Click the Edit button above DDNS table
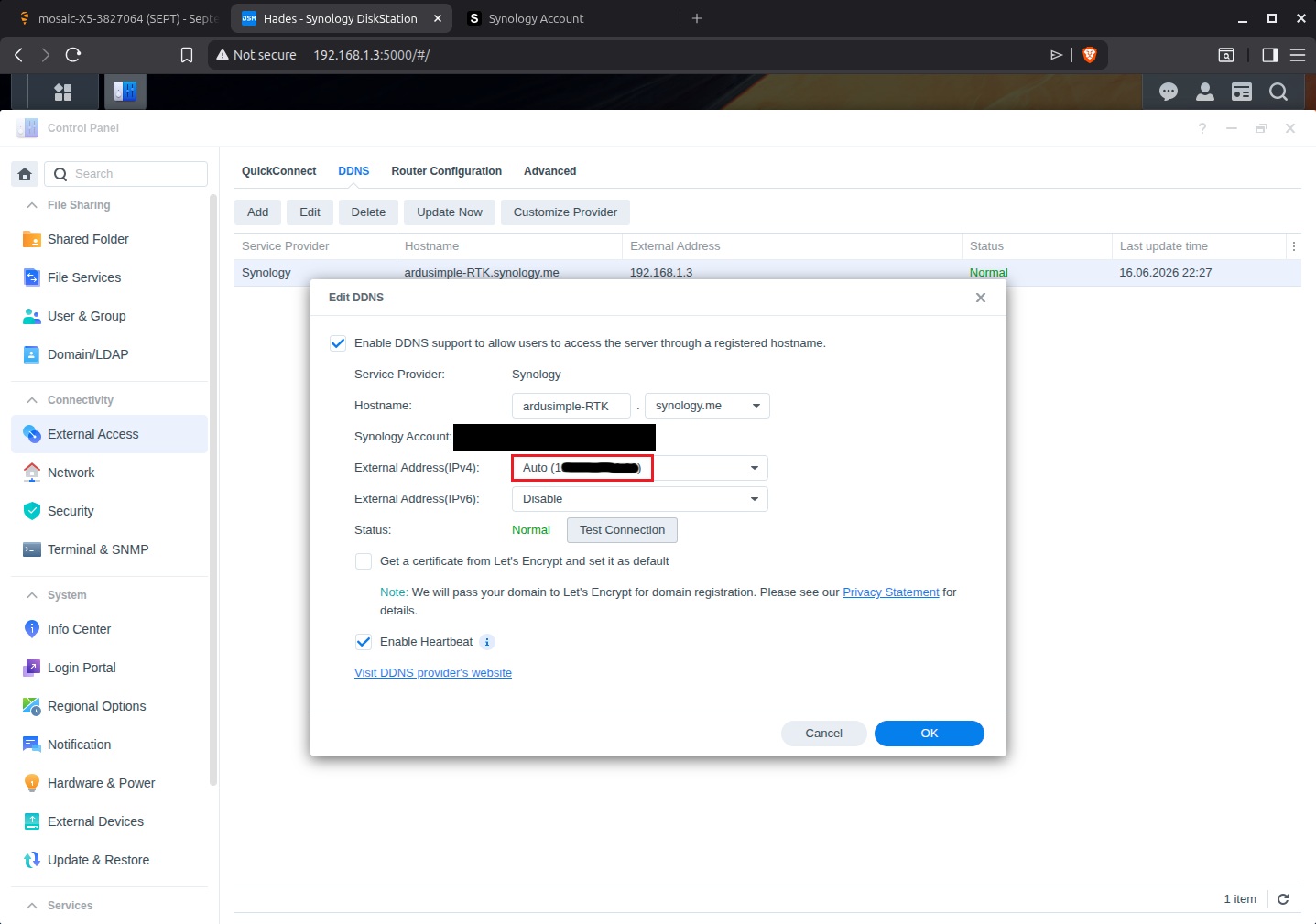 [x=310, y=212]
